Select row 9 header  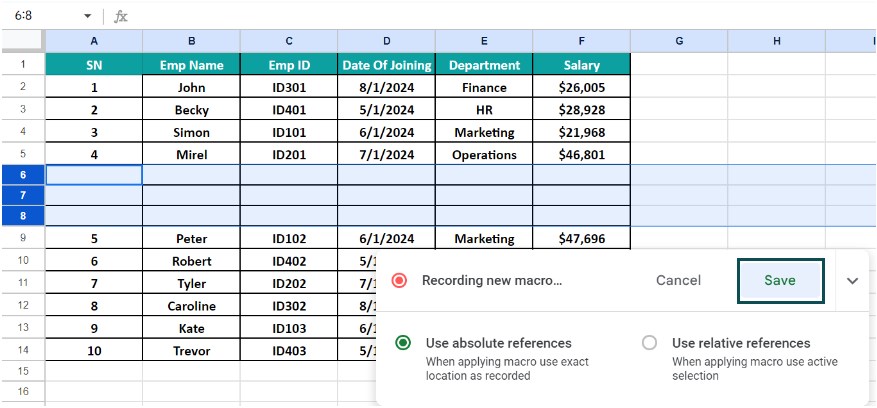[x=23, y=238]
